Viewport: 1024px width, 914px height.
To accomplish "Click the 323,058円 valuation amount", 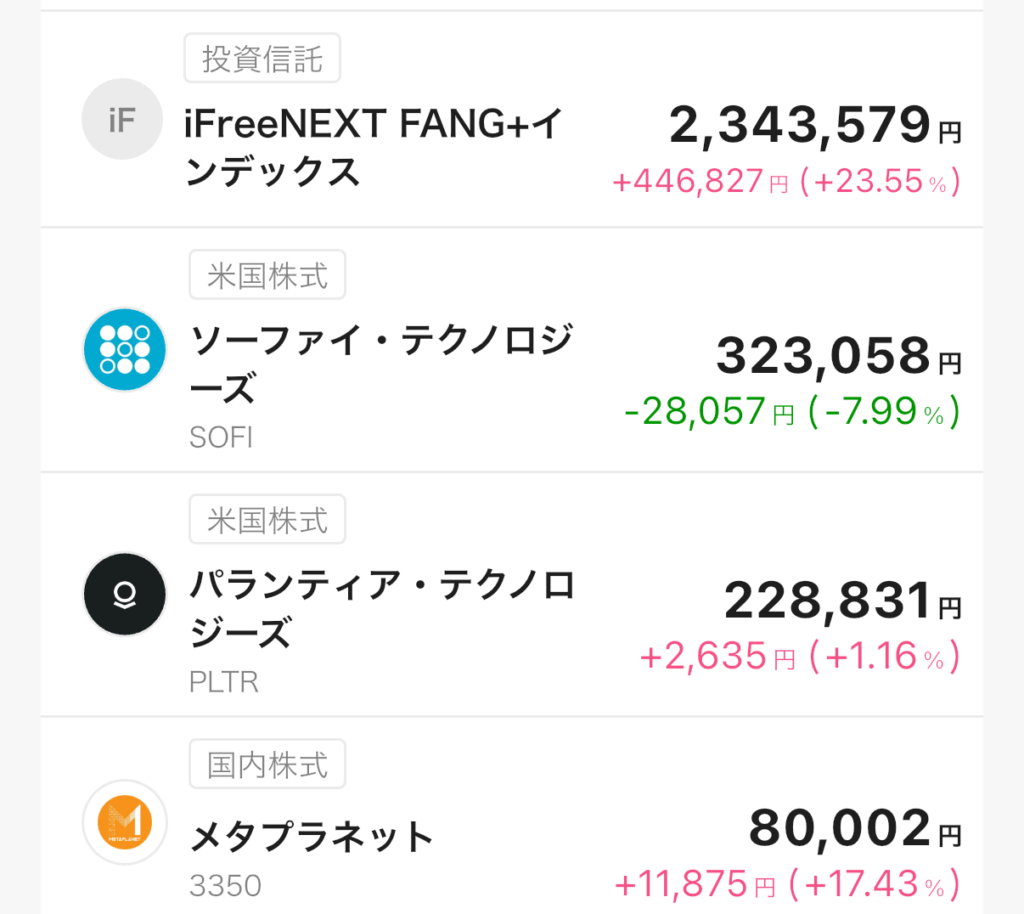I will (837, 355).
